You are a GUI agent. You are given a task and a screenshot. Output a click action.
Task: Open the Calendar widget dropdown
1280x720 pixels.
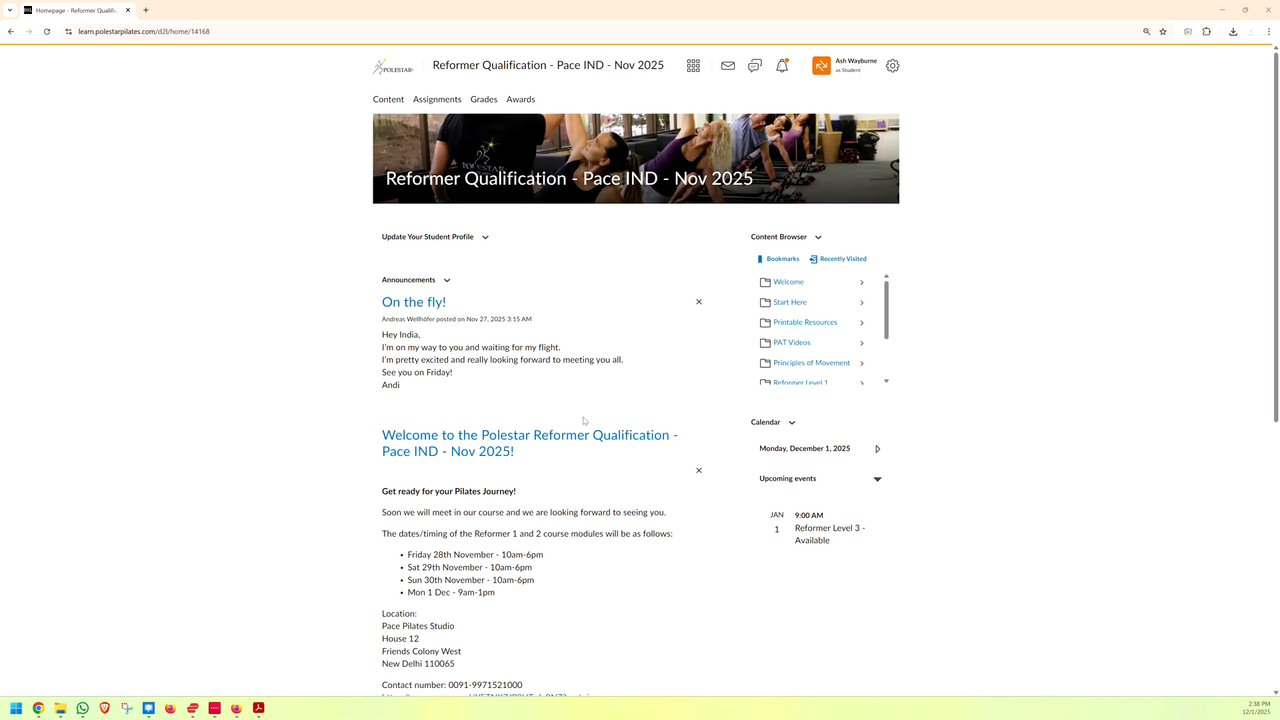(792, 422)
